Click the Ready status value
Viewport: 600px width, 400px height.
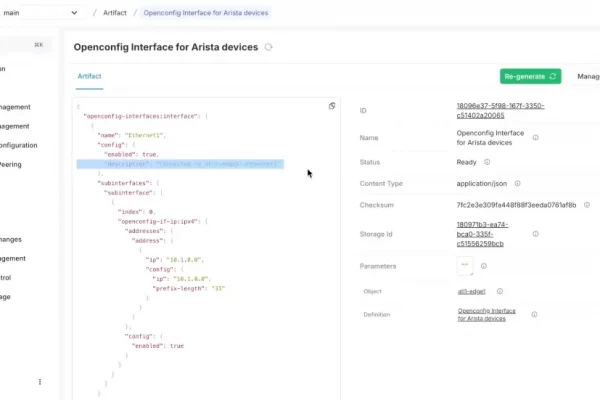(x=466, y=162)
